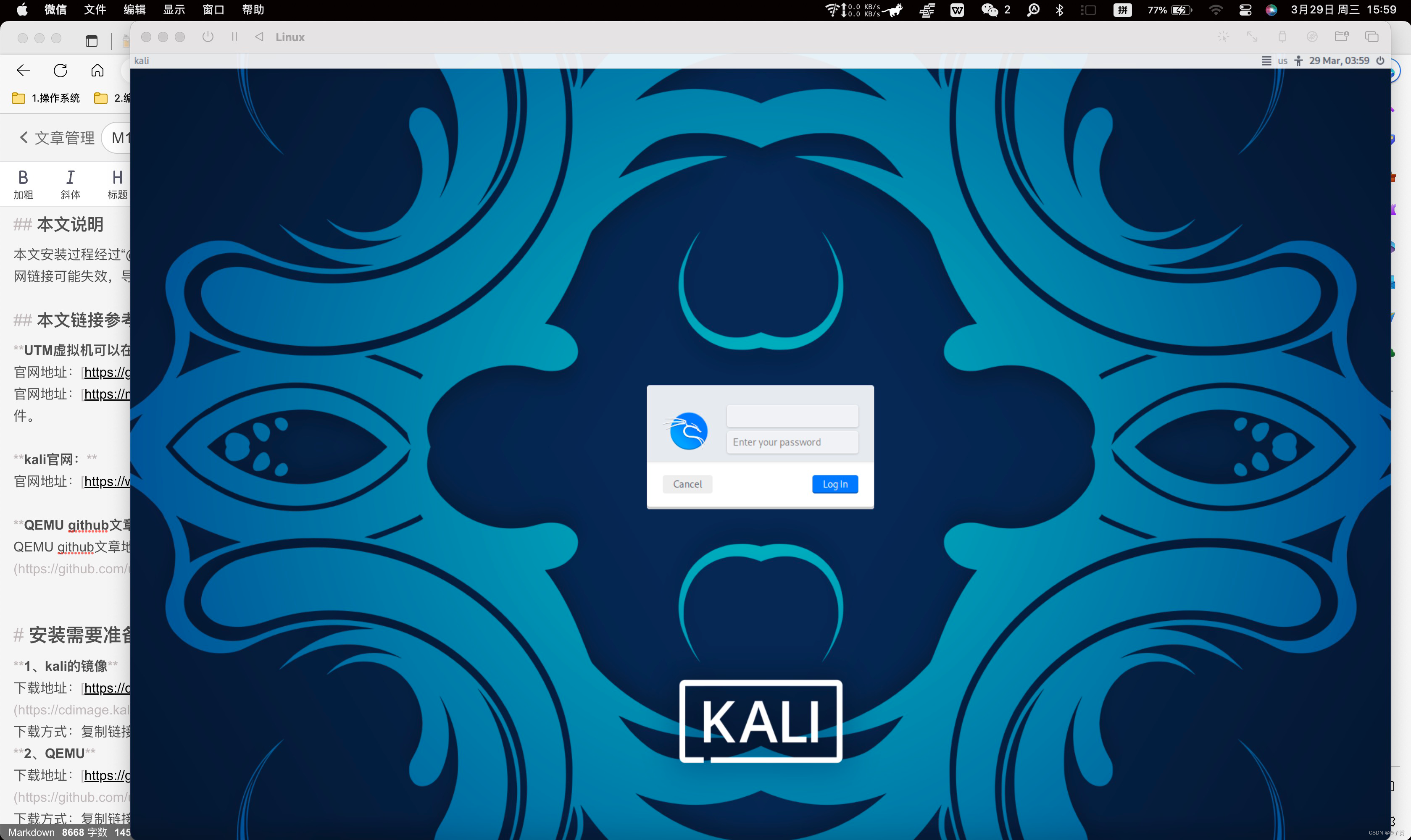
Task: Open the Kali session menu hamburger icon
Action: pos(1266,60)
